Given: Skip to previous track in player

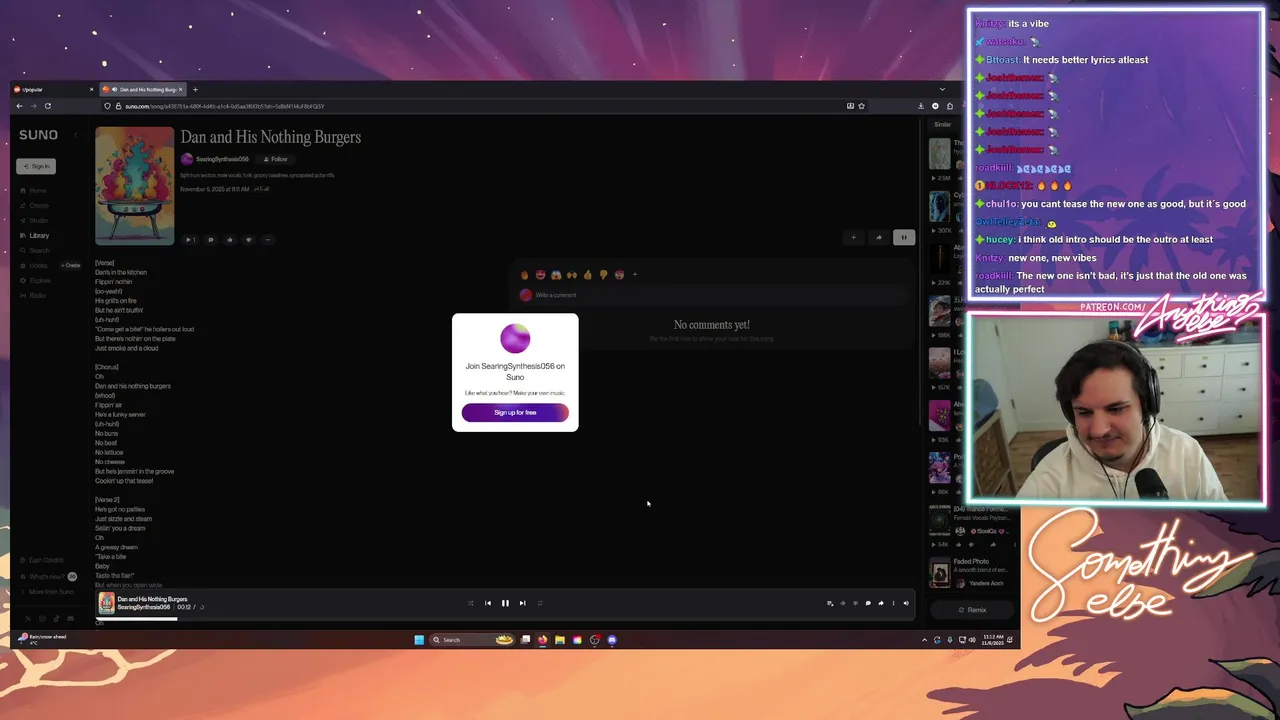Looking at the screenshot, I should [488, 603].
